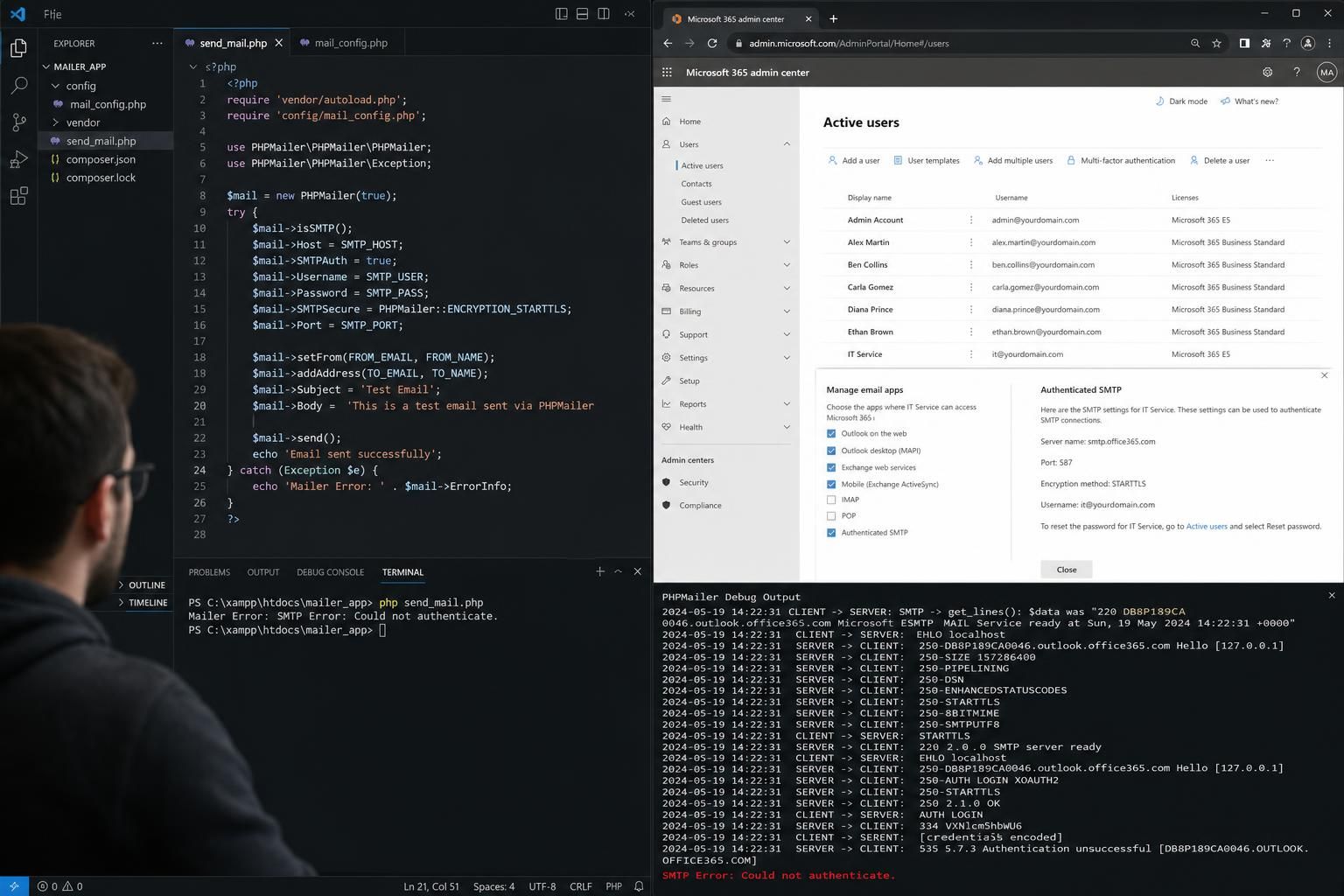
Task: Click the Close button in SMTP panel
Action: coord(1066,570)
